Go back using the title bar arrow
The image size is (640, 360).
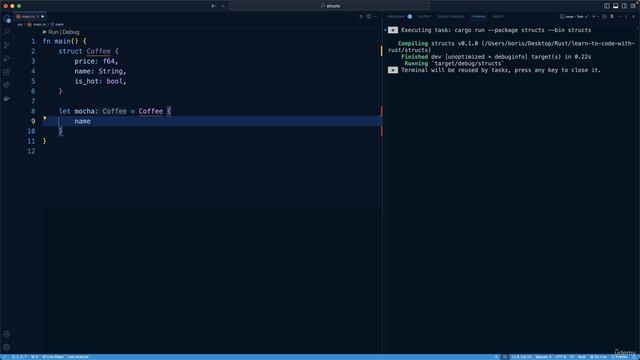pos(213,6)
